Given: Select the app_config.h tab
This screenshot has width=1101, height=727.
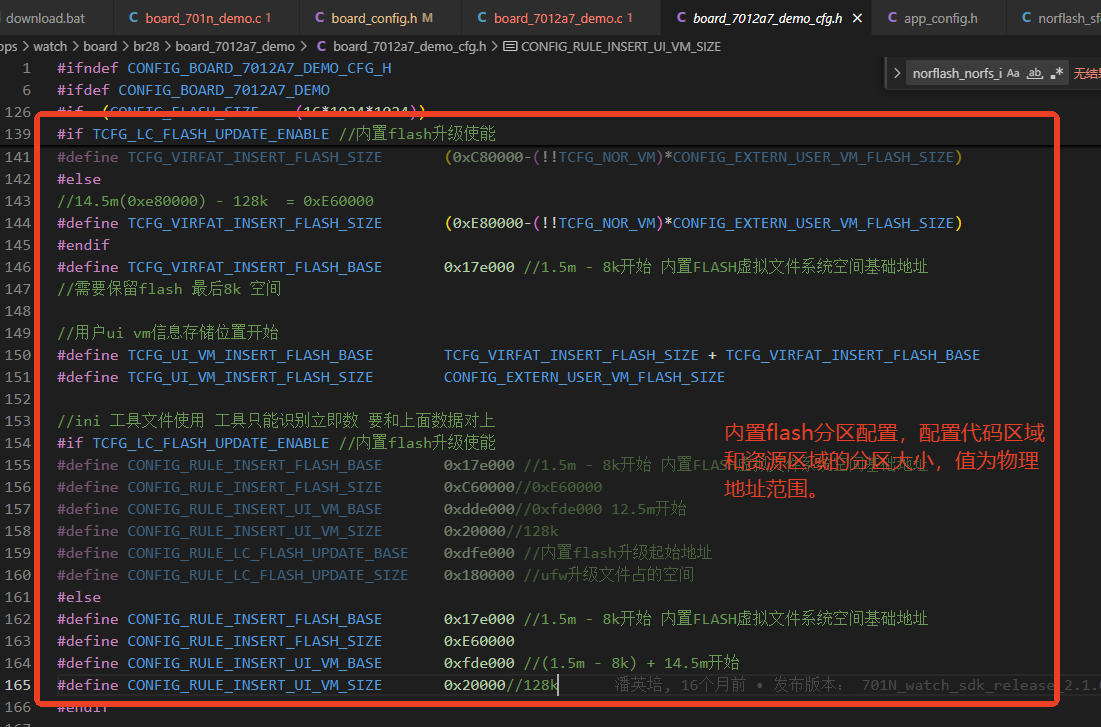Looking at the screenshot, I should pyautogui.click(x=939, y=18).
